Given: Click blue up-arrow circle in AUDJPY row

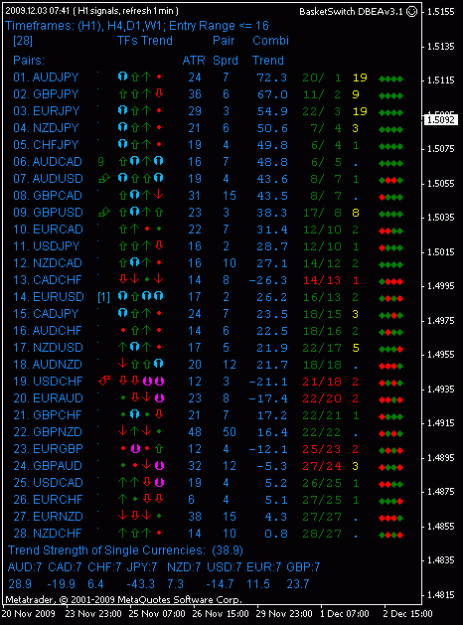Looking at the screenshot, I should (x=123, y=76).
